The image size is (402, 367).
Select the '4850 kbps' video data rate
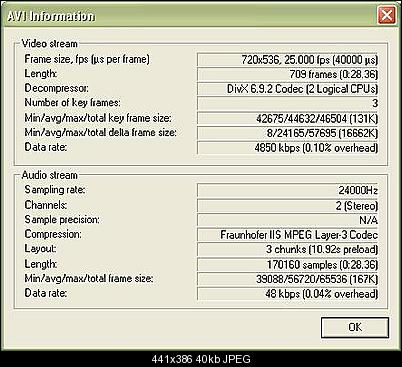pyautogui.click(x=287, y=148)
